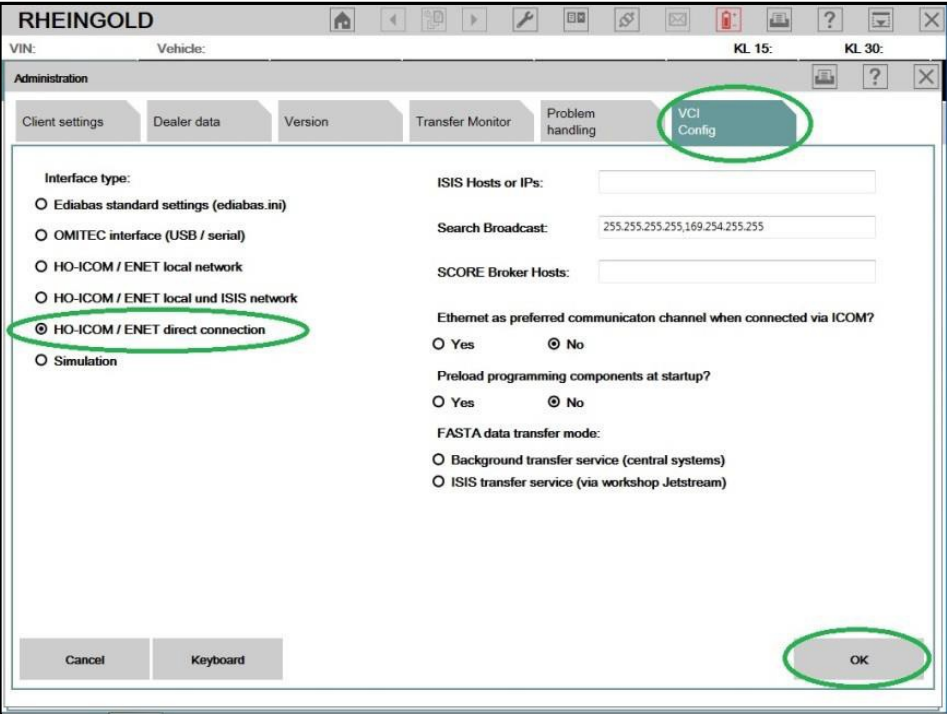Open Administration dialog help
The image size is (947, 714).
point(875,77)
